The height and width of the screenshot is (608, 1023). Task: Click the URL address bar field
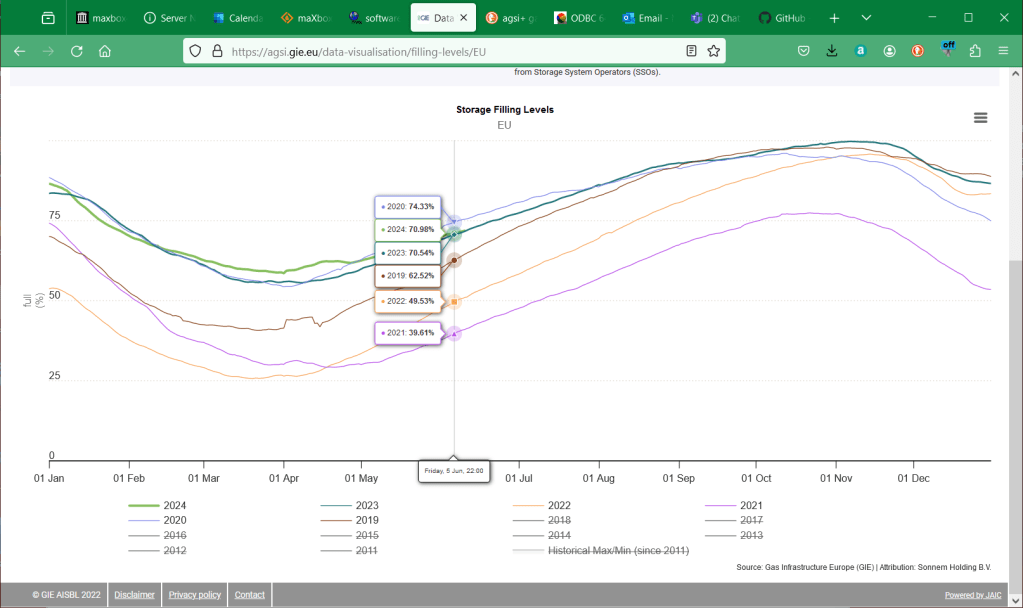[450, 51]
